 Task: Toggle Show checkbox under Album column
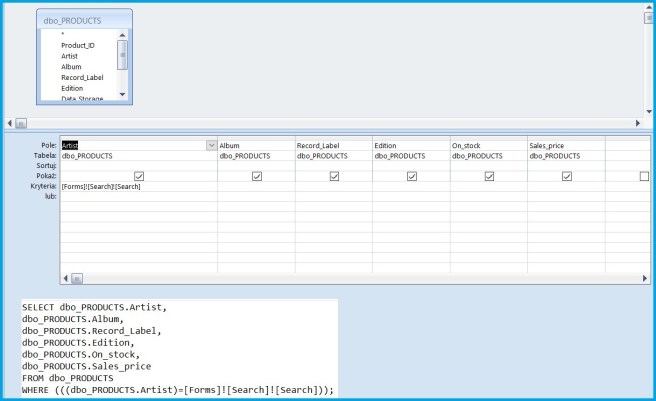[x=257, y=176]
